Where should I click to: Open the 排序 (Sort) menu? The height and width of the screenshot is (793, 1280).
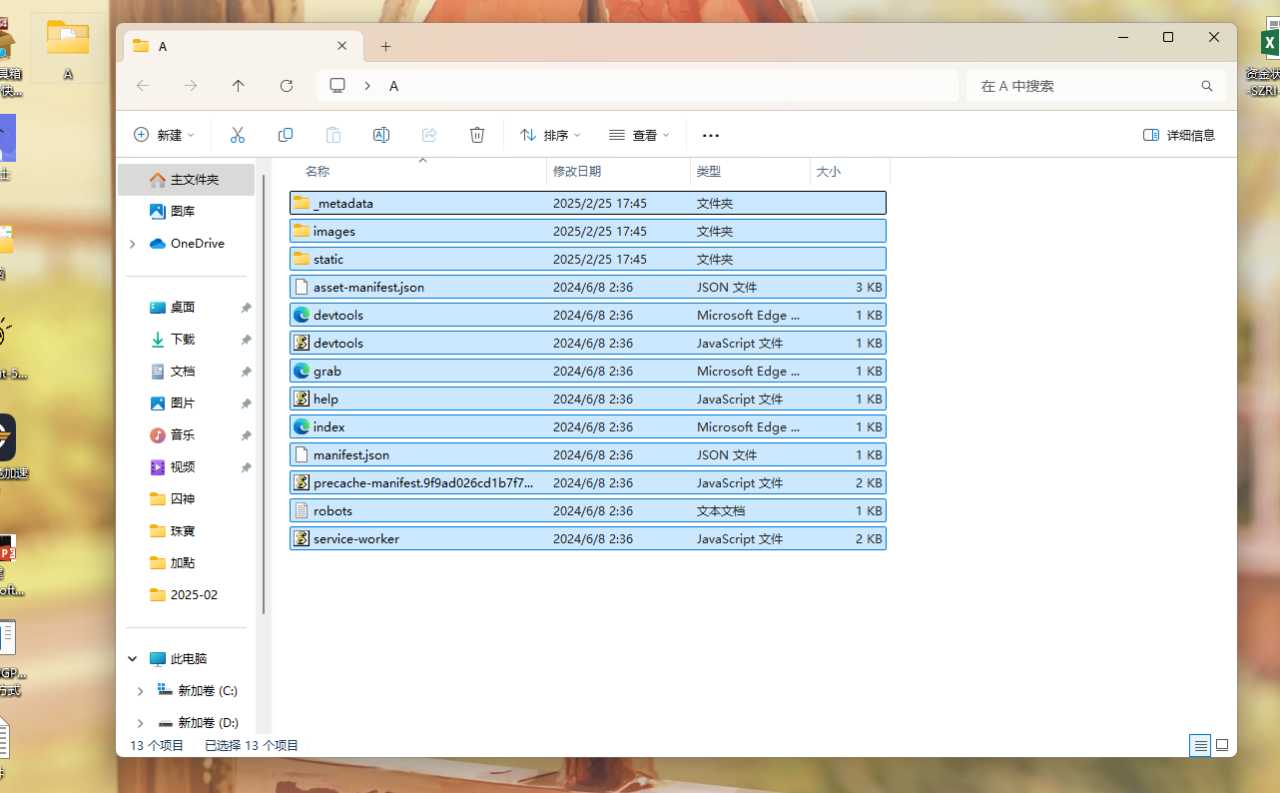(550, 134)
